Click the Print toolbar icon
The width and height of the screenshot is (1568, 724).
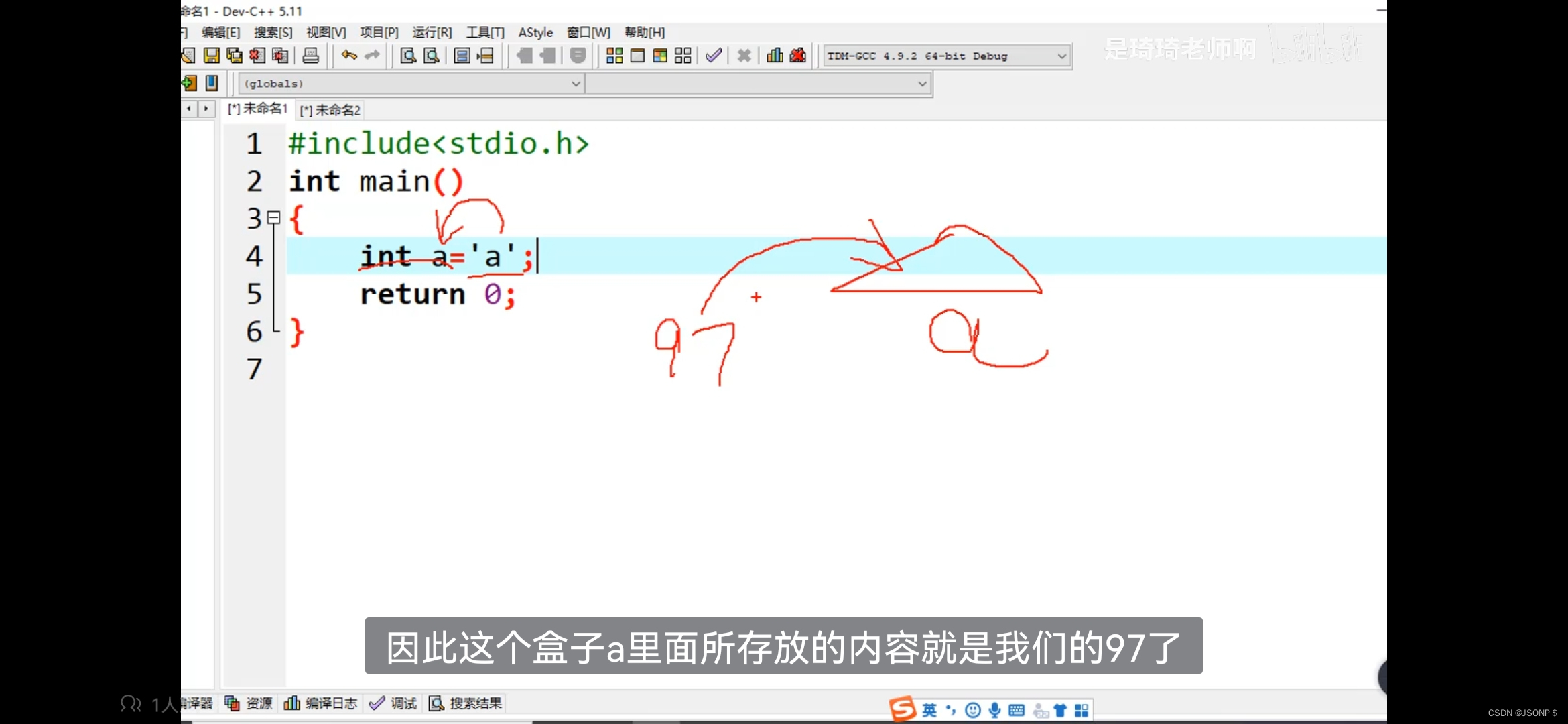(x=310, y=56)
